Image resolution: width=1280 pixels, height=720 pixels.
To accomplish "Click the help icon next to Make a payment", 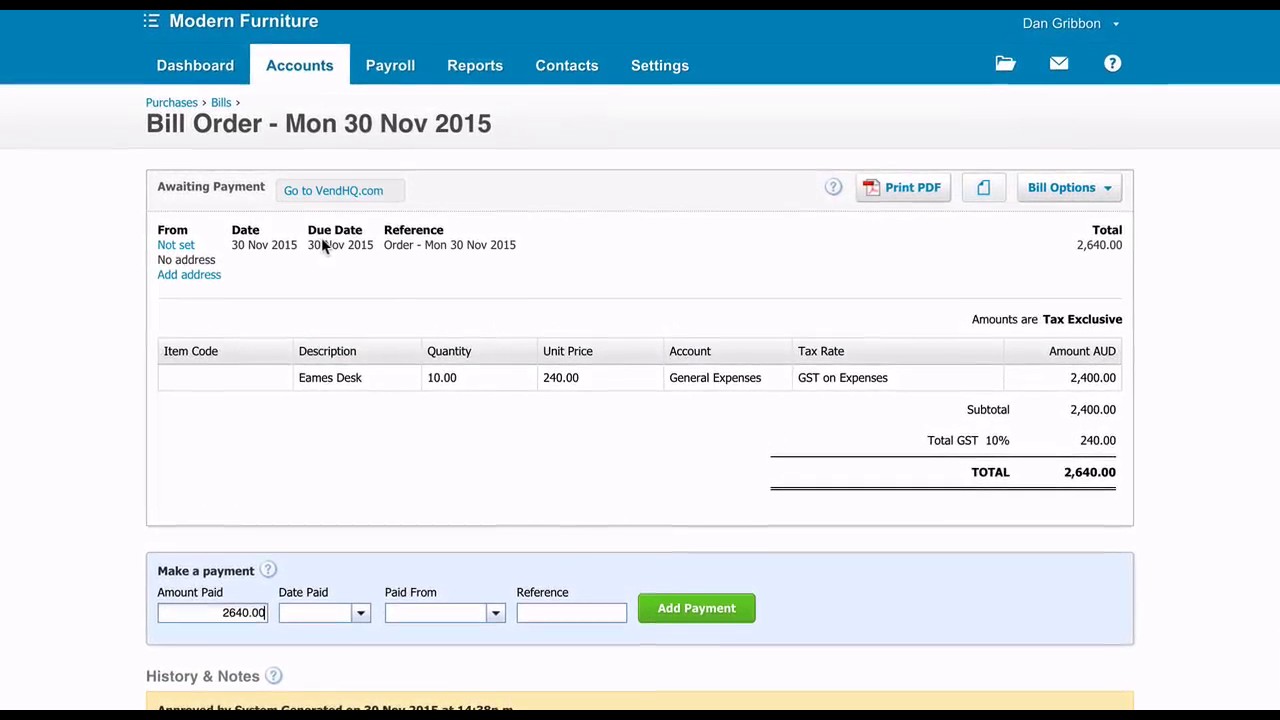I will [268, 570].
